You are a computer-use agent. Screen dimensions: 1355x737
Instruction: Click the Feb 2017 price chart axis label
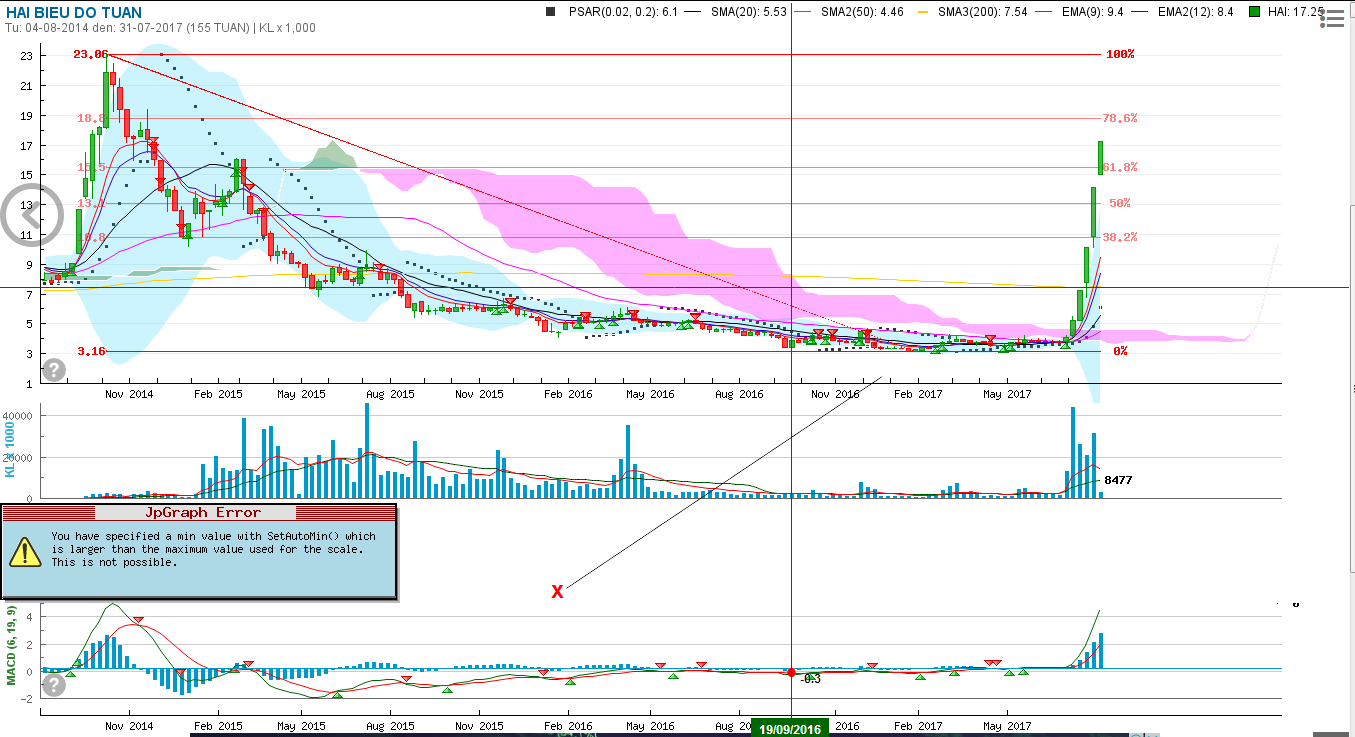pos(918,394)
